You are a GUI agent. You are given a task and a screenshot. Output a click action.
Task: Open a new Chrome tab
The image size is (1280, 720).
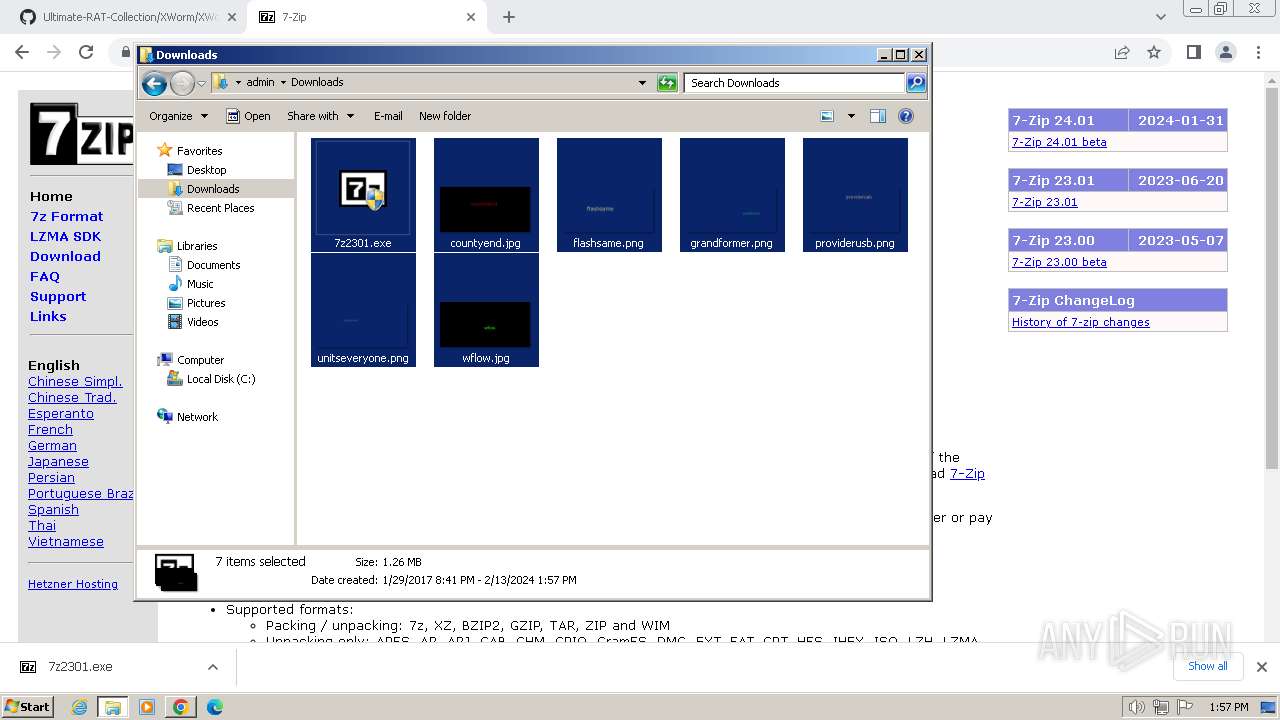point(509,17)
